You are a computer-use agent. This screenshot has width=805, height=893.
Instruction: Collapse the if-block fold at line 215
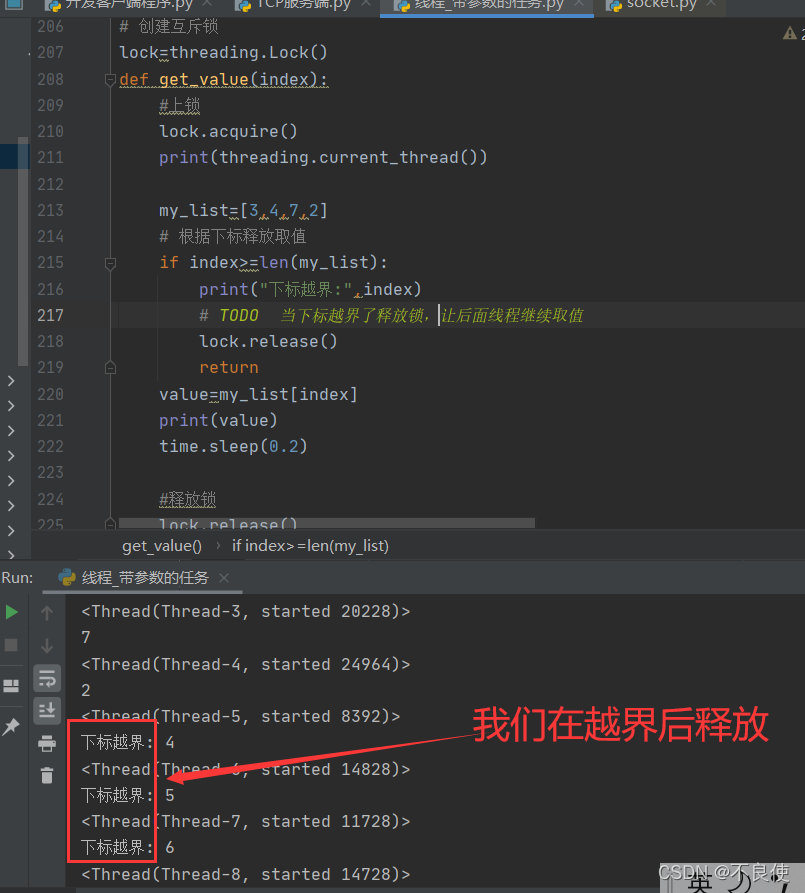point(110,262)
